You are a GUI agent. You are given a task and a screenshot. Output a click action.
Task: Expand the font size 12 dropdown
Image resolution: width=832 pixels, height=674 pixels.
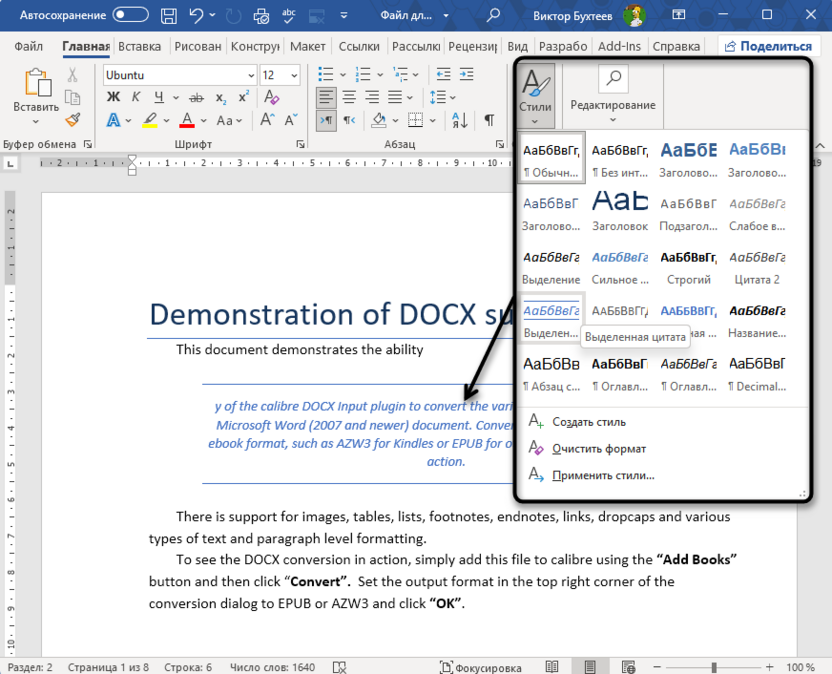[296, 75]
